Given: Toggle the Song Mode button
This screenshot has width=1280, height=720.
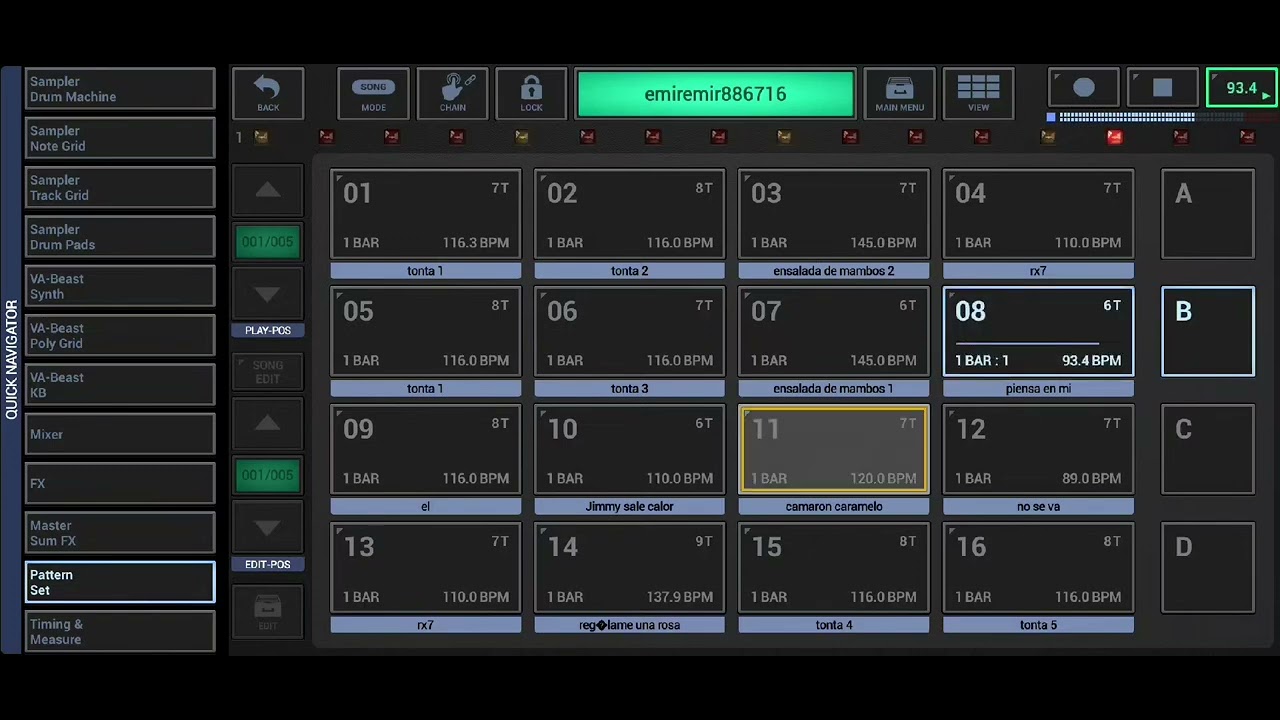Looking at the screenshot, I should [373, 94].
